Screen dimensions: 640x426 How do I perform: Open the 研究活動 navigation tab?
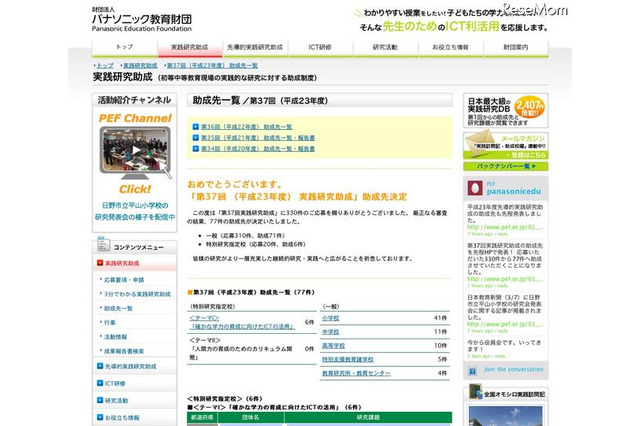pyautogui.click(x=385, y=47)
